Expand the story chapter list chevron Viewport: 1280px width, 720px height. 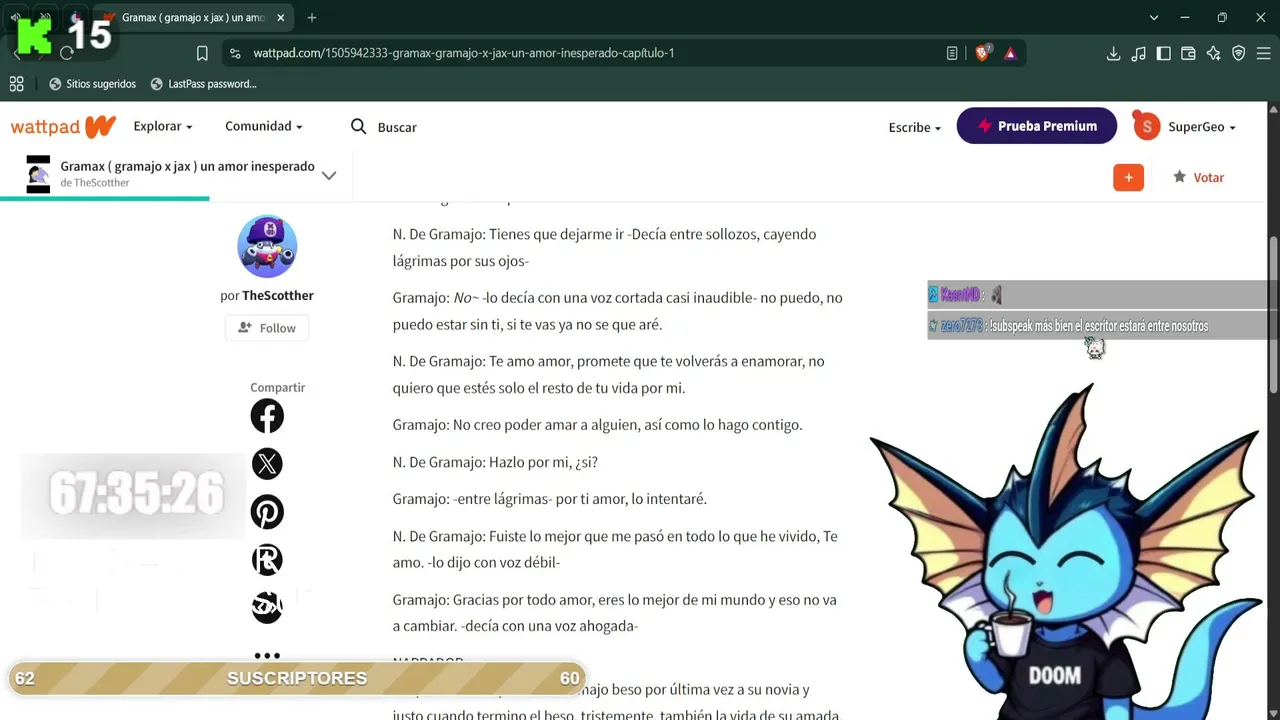pyautogui.click(x=329, y=175)
